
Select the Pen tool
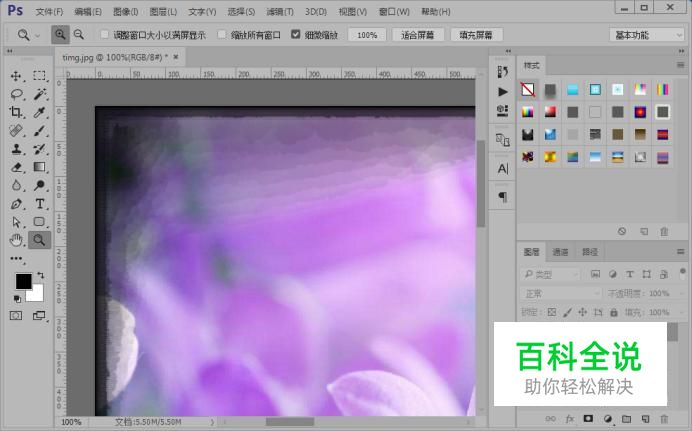coord(16,204)
